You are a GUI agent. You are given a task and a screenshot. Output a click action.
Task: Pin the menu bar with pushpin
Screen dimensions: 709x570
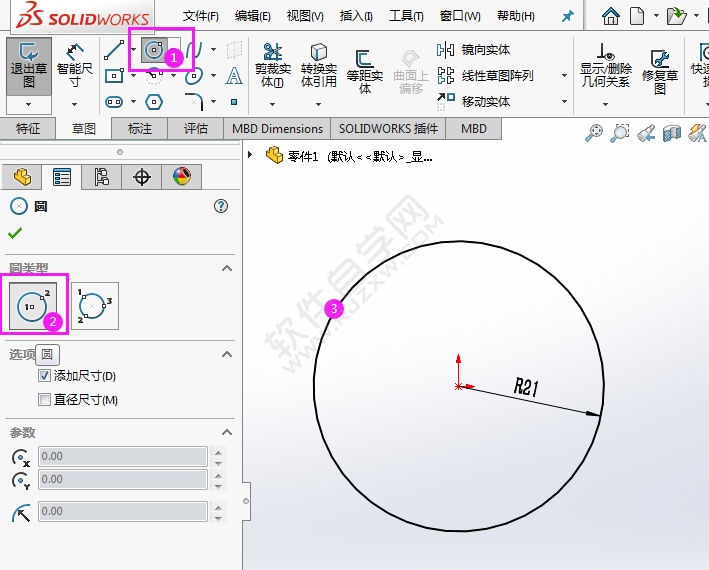click(x=567, y=17)
